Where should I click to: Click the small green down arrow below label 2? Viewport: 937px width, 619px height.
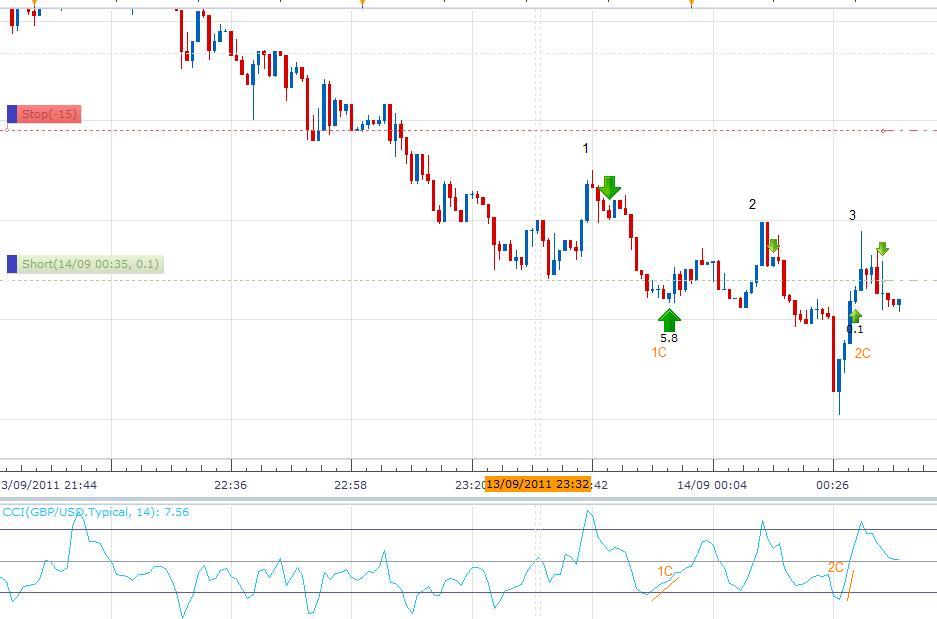(x=773, y=246)
